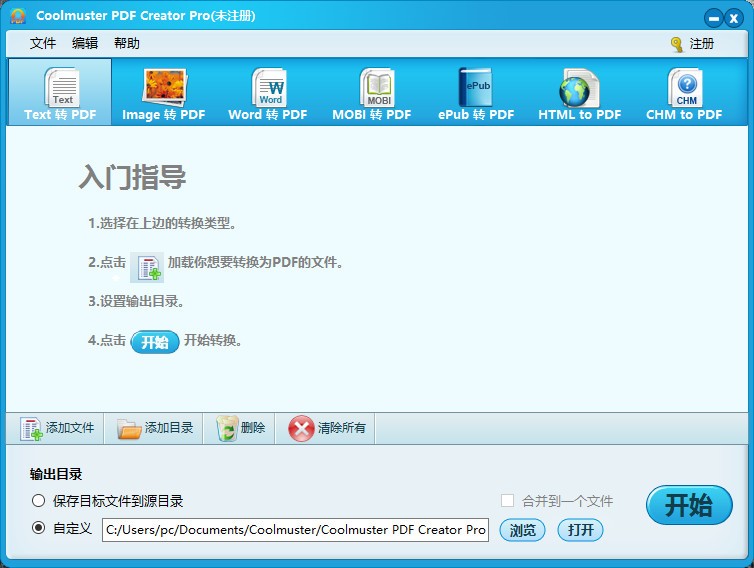The height and width of the screenshot is (568, 754).
Task: Click 浏览 to browse output folder
Action: click(x=522, y=530)
